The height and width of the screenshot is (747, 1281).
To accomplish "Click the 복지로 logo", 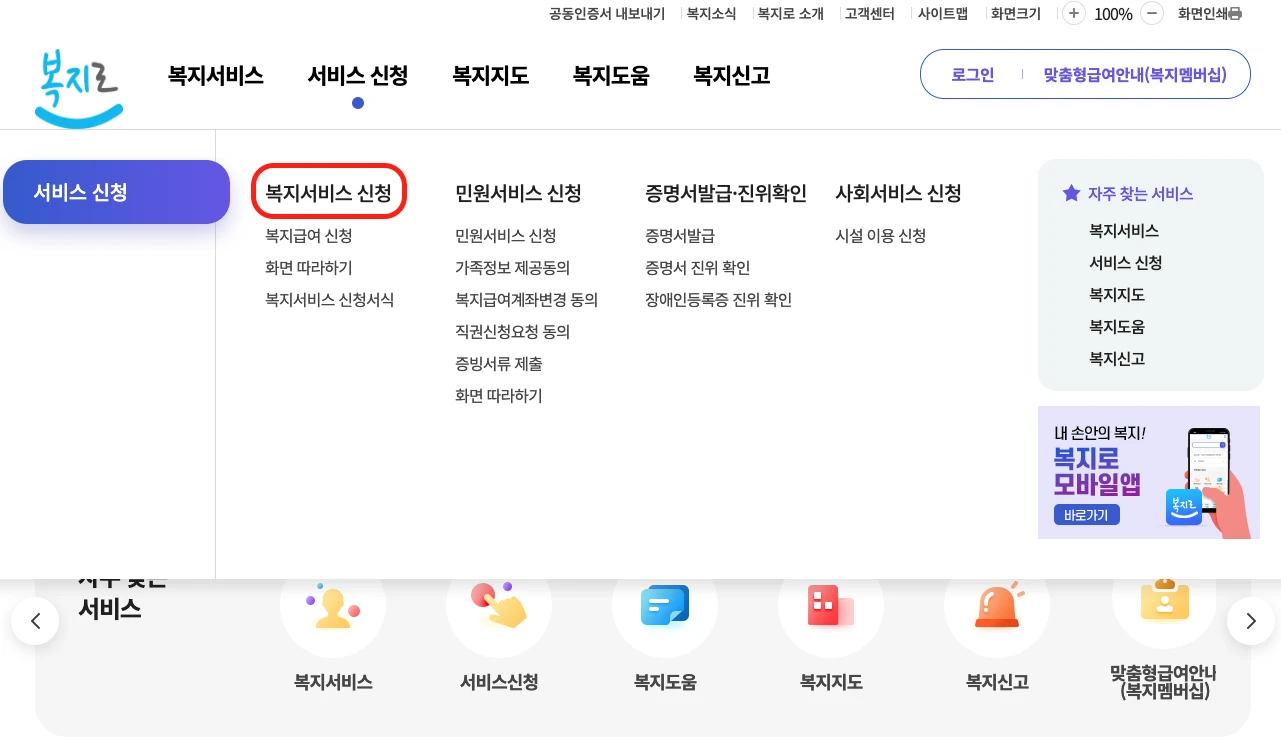I will 78,87.
